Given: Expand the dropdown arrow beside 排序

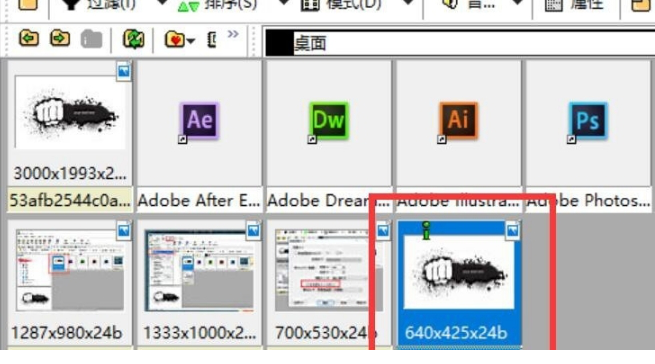Looking at the screenshot, I should [x=284, y=3].
